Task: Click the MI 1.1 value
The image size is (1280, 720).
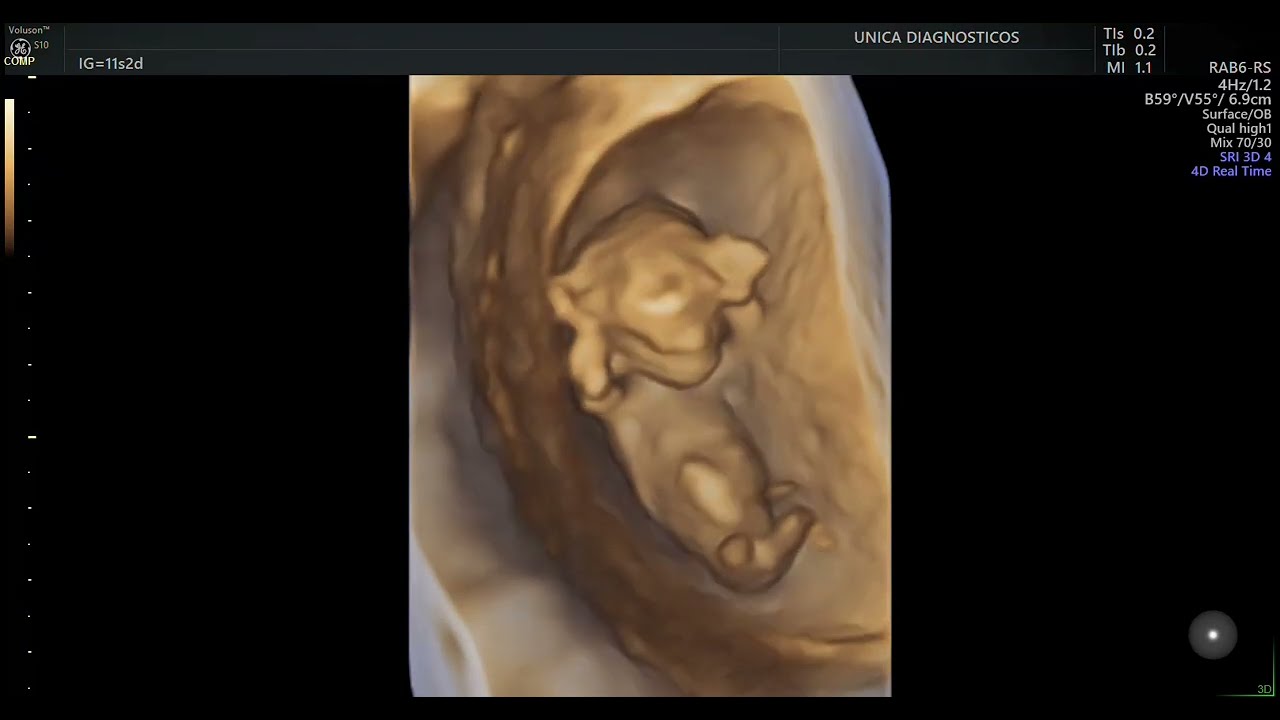Action: [1129, 68]
